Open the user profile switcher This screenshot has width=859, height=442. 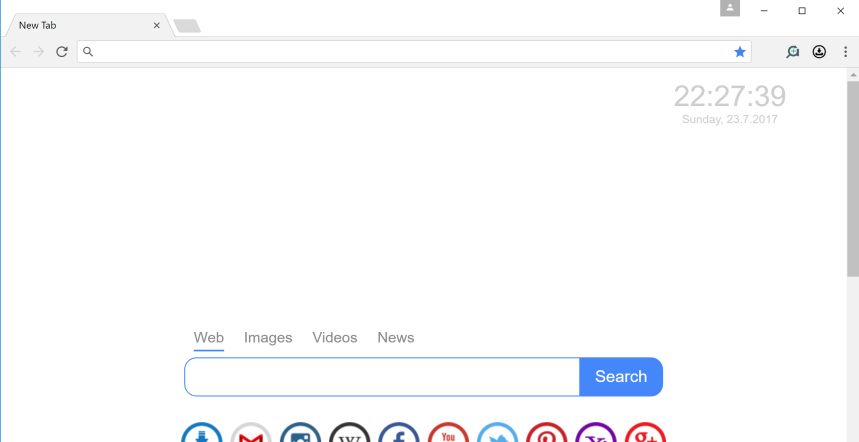[730, 9]
